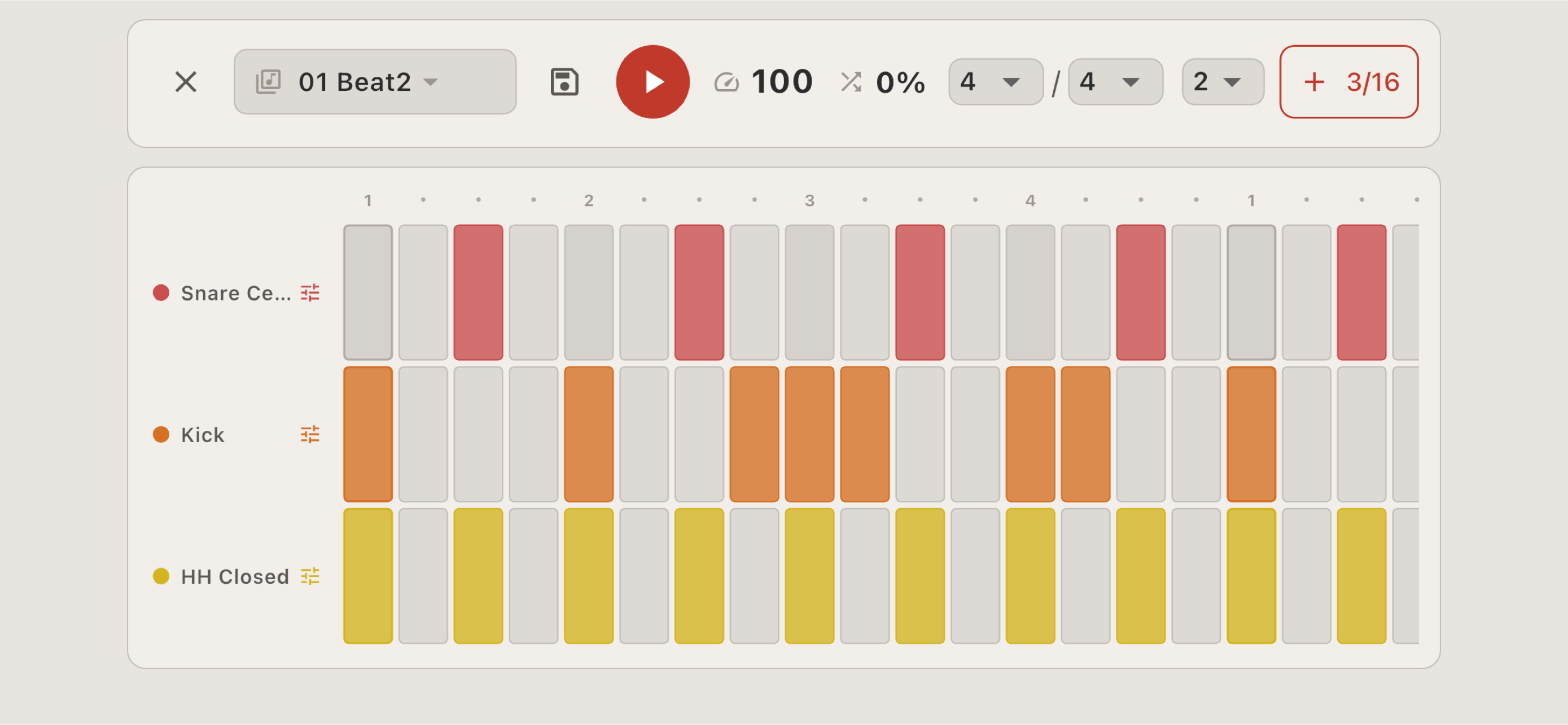The image size is (1568, 725).
Task: Disable Kick step on beat 3
Action: pos(809,434)
